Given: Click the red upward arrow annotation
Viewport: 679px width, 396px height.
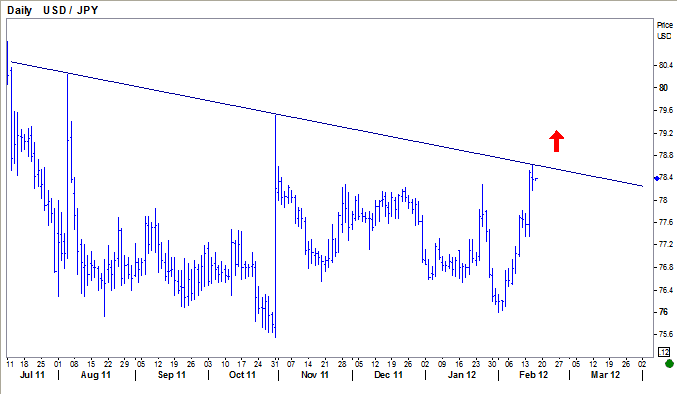Looking at the screenshot, I should 556,141.
